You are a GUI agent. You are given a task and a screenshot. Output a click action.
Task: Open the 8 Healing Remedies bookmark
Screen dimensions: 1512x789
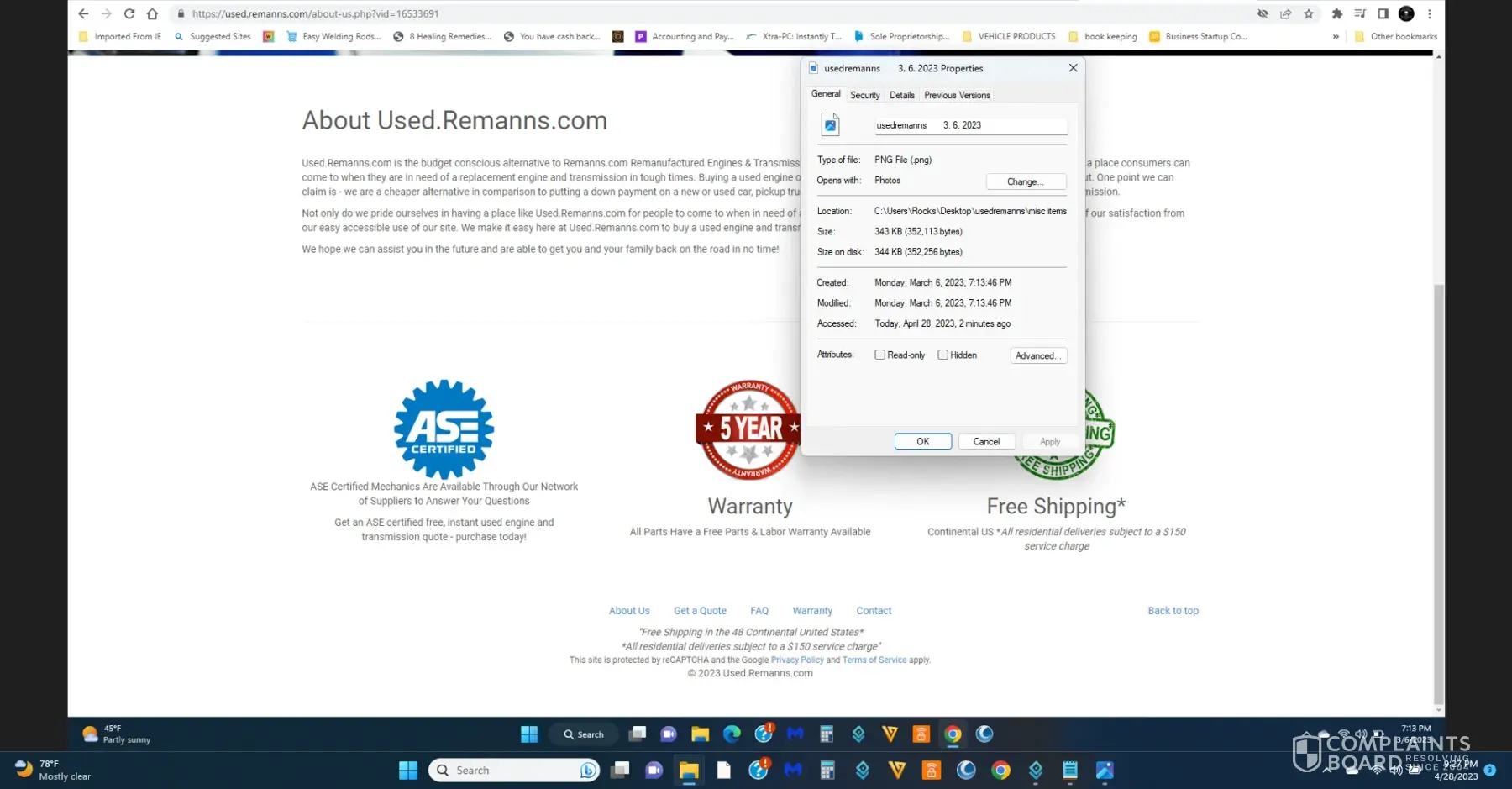click(443, 36)
